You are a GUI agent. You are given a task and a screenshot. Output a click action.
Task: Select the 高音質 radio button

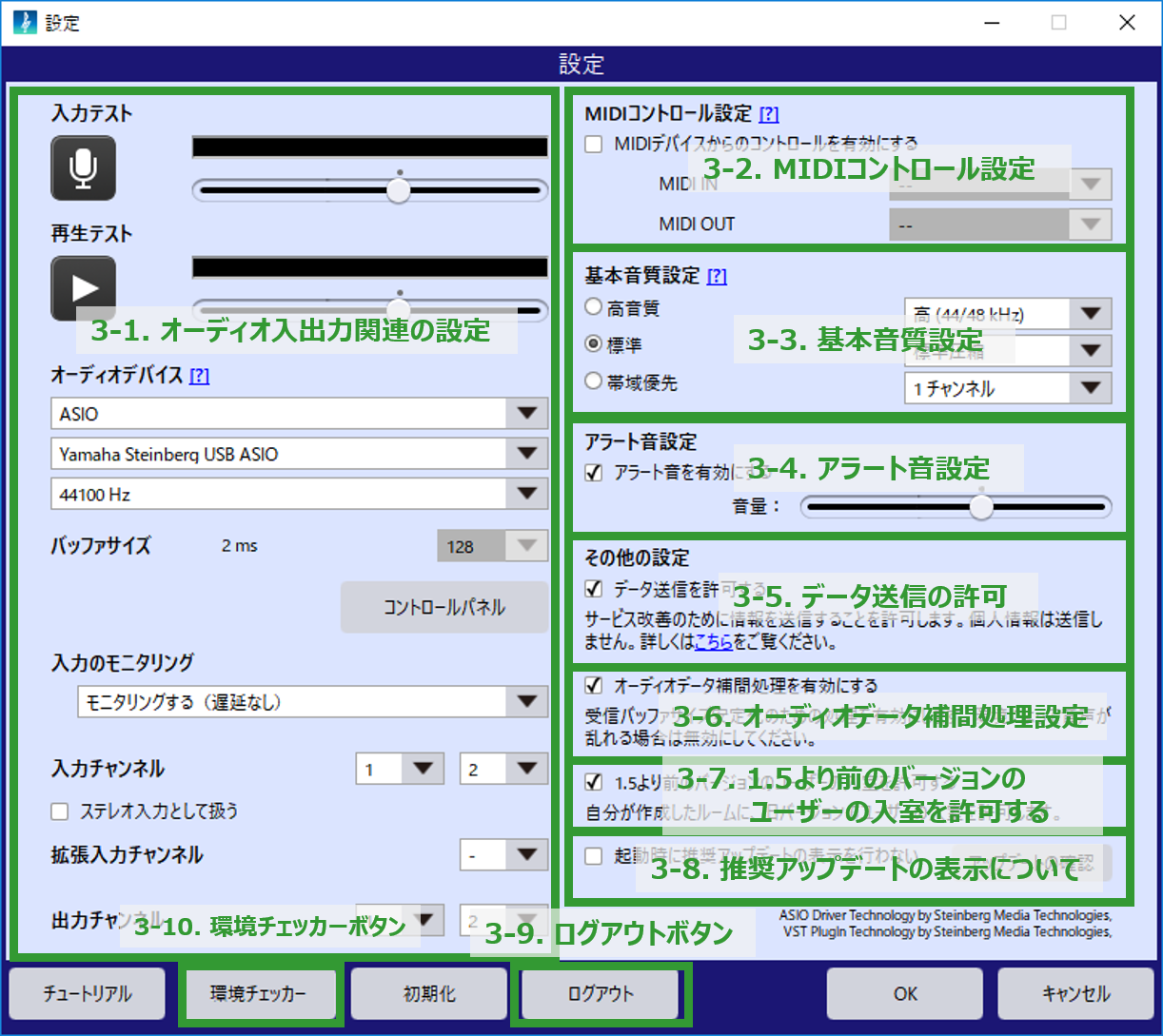(594, 307)
